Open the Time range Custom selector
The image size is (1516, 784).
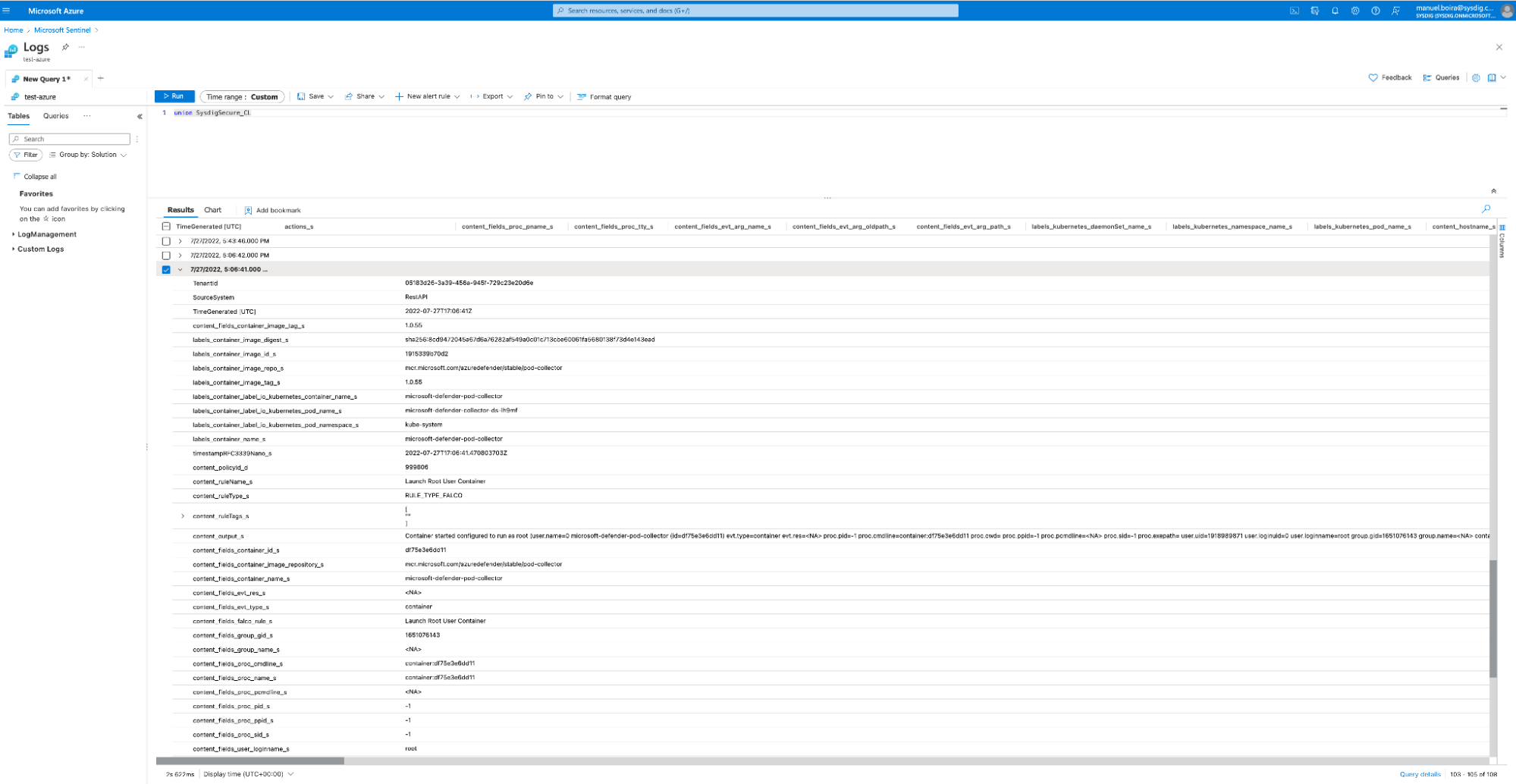[x=241, y=96]
